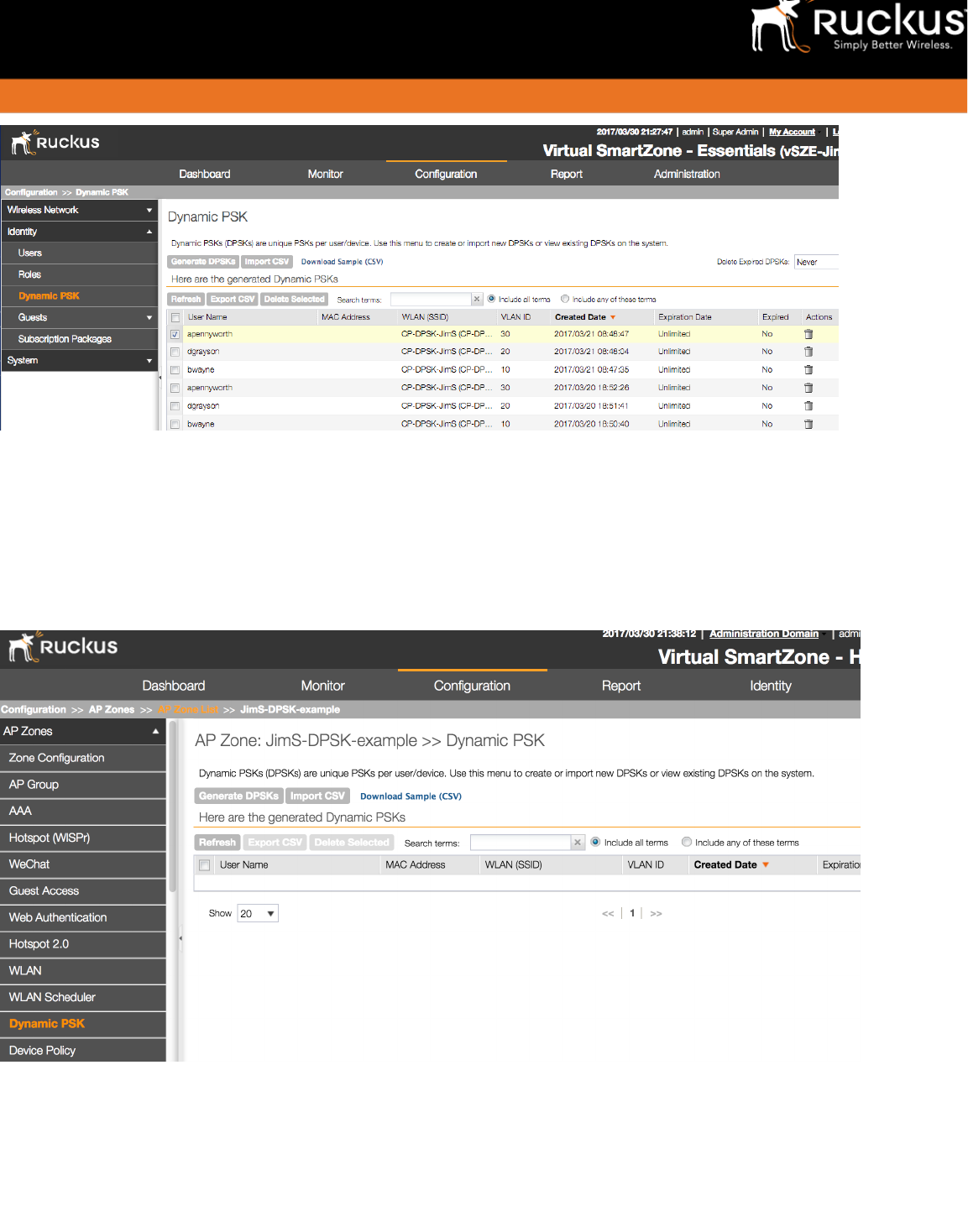Open Administration tab in upper screenshot
Viewport: 968px width, 1232px height.
click(x=687, y=175)
